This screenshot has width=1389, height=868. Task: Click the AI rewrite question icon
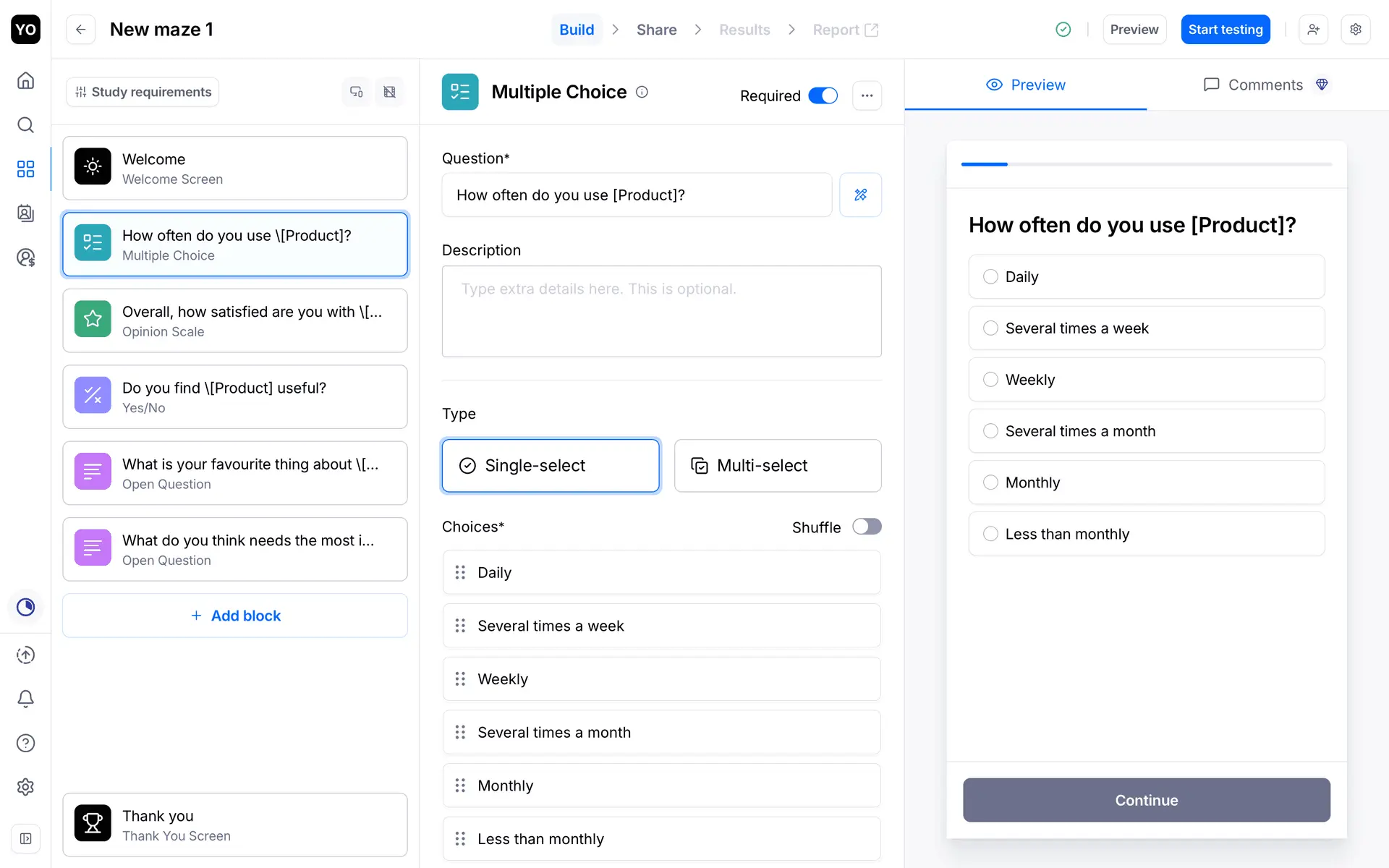pyautogui.click(x=860, y=195)
